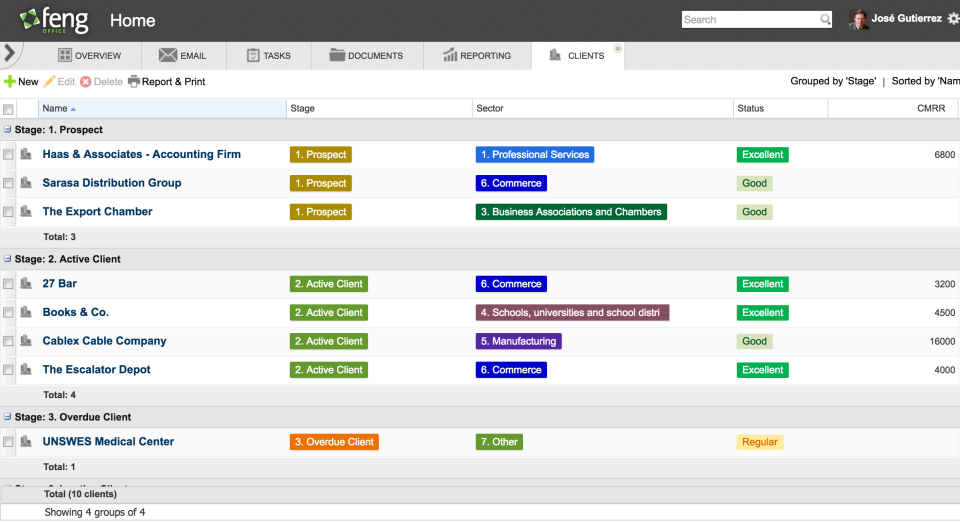This screenshot has height=522, width=960.
Task: Click the orange Overdue Client stage tag
Action: pos(335,442)
